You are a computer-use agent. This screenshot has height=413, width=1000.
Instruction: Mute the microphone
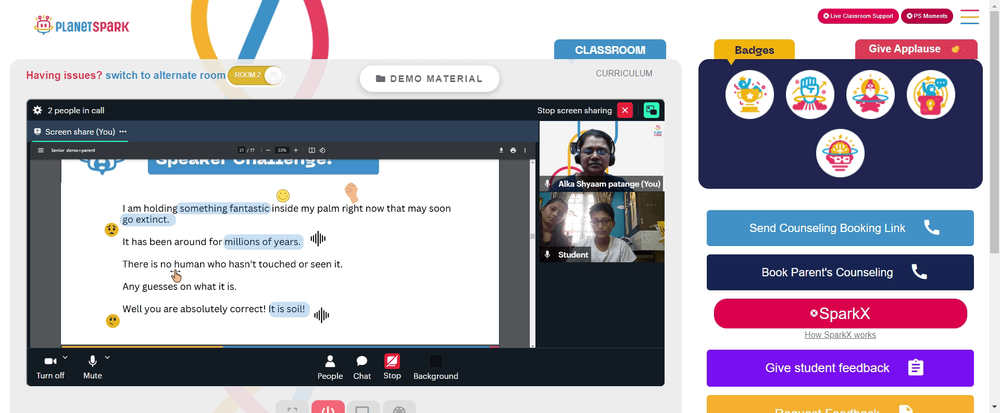[x=92, y=367]
